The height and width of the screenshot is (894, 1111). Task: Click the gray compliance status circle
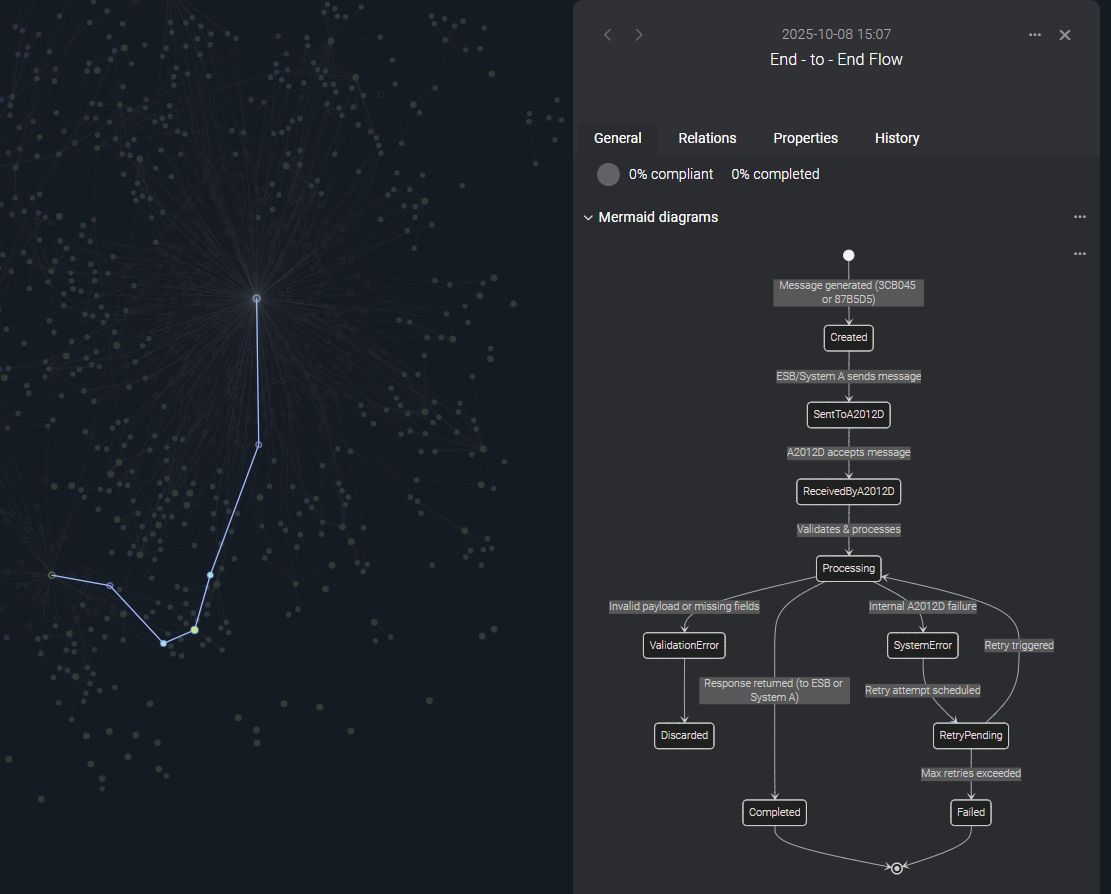click(x=608, y=174)
